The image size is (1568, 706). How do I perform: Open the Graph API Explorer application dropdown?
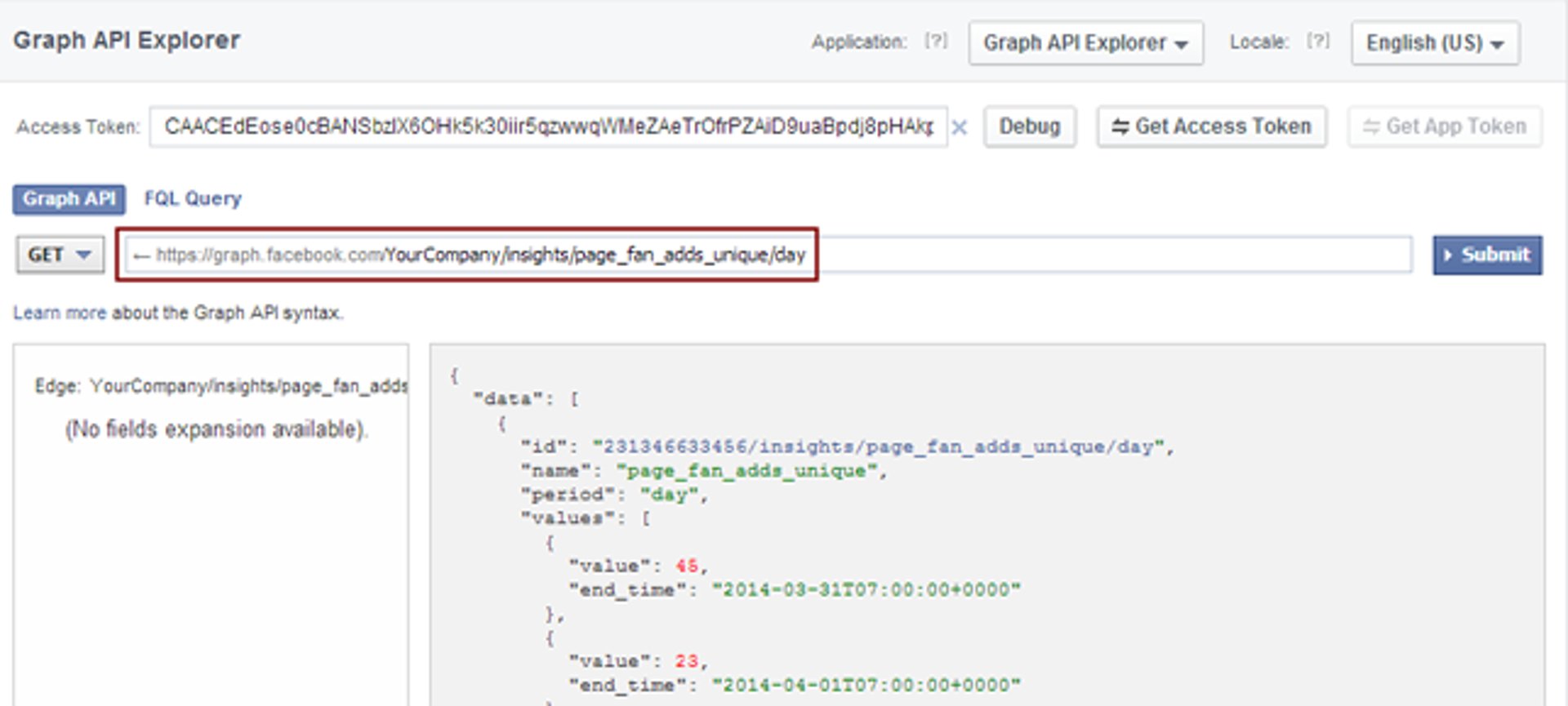click(x=1085, y=42)
